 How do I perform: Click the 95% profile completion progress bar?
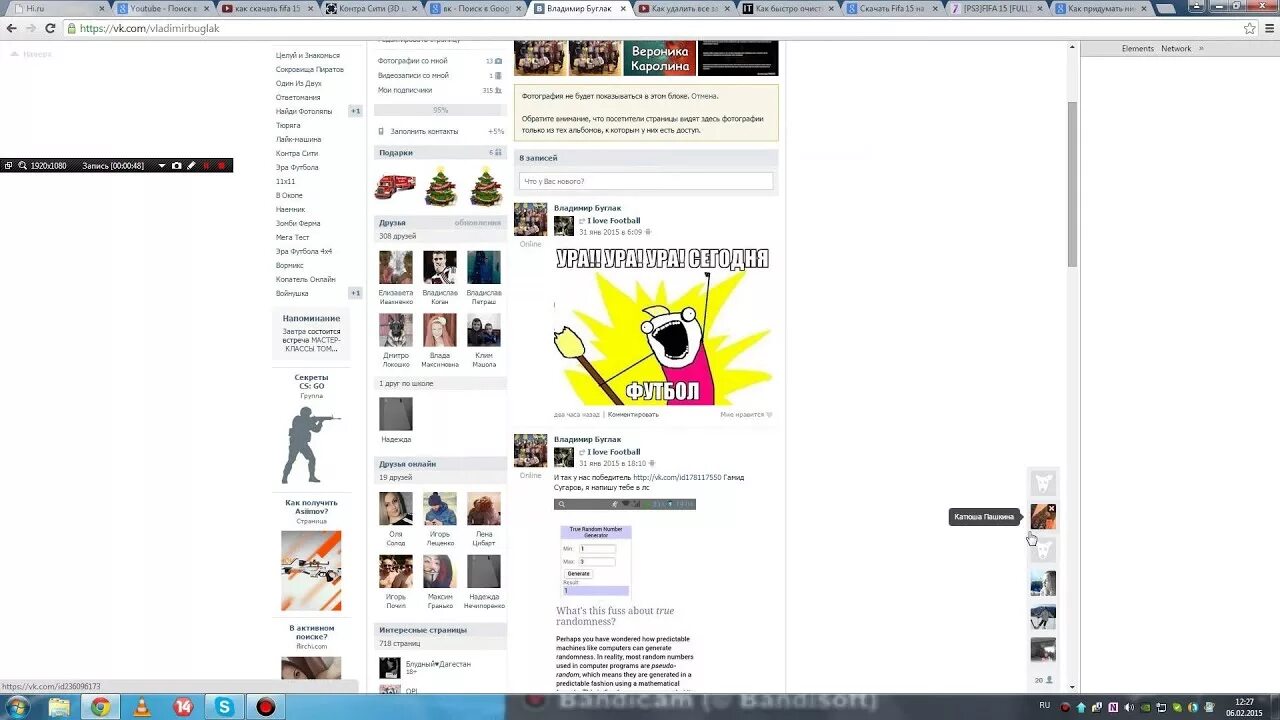pyautogui.click(x=440, y=110)
